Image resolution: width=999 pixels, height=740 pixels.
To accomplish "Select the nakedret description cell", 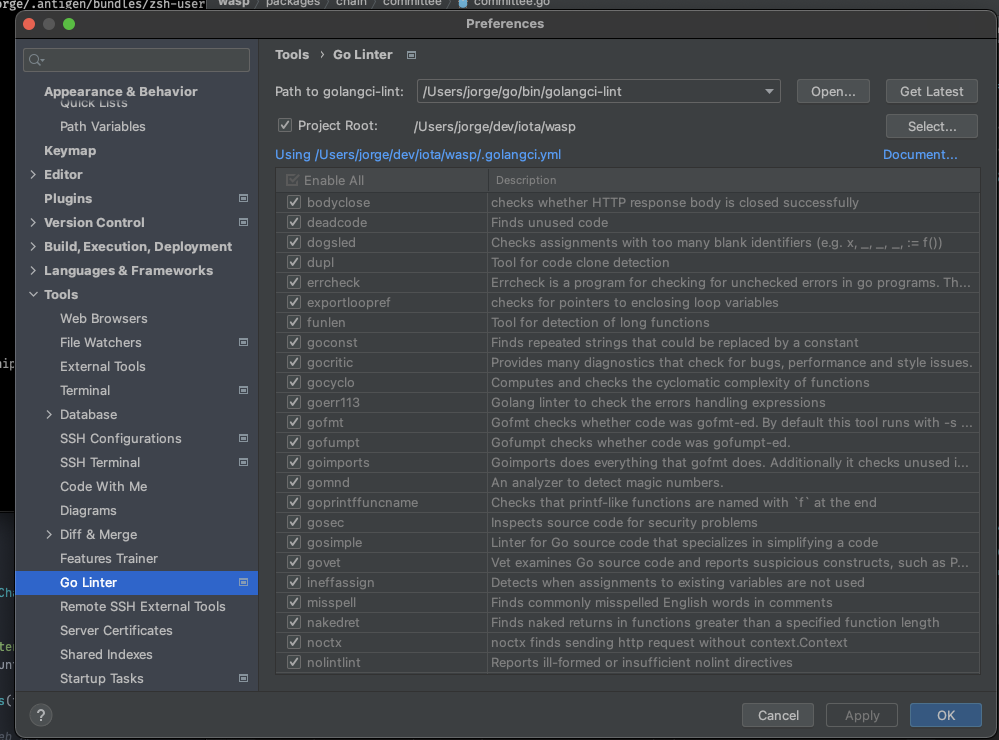I will (734, 622).
